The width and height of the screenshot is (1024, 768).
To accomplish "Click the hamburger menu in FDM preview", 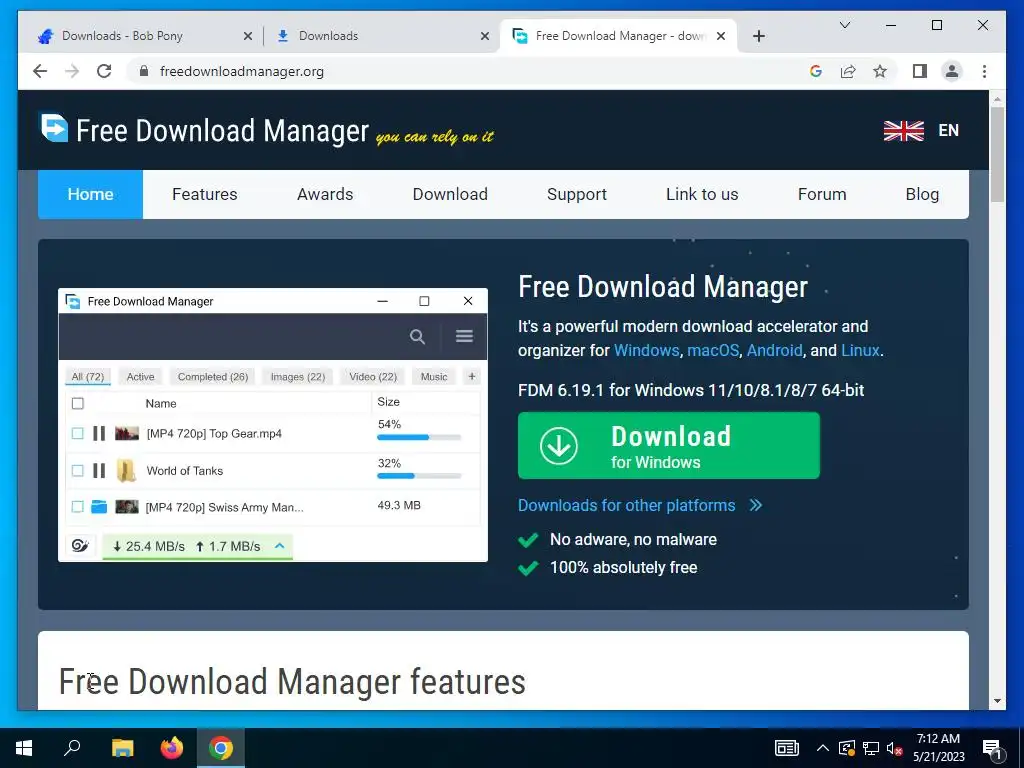I will point(464,336).
